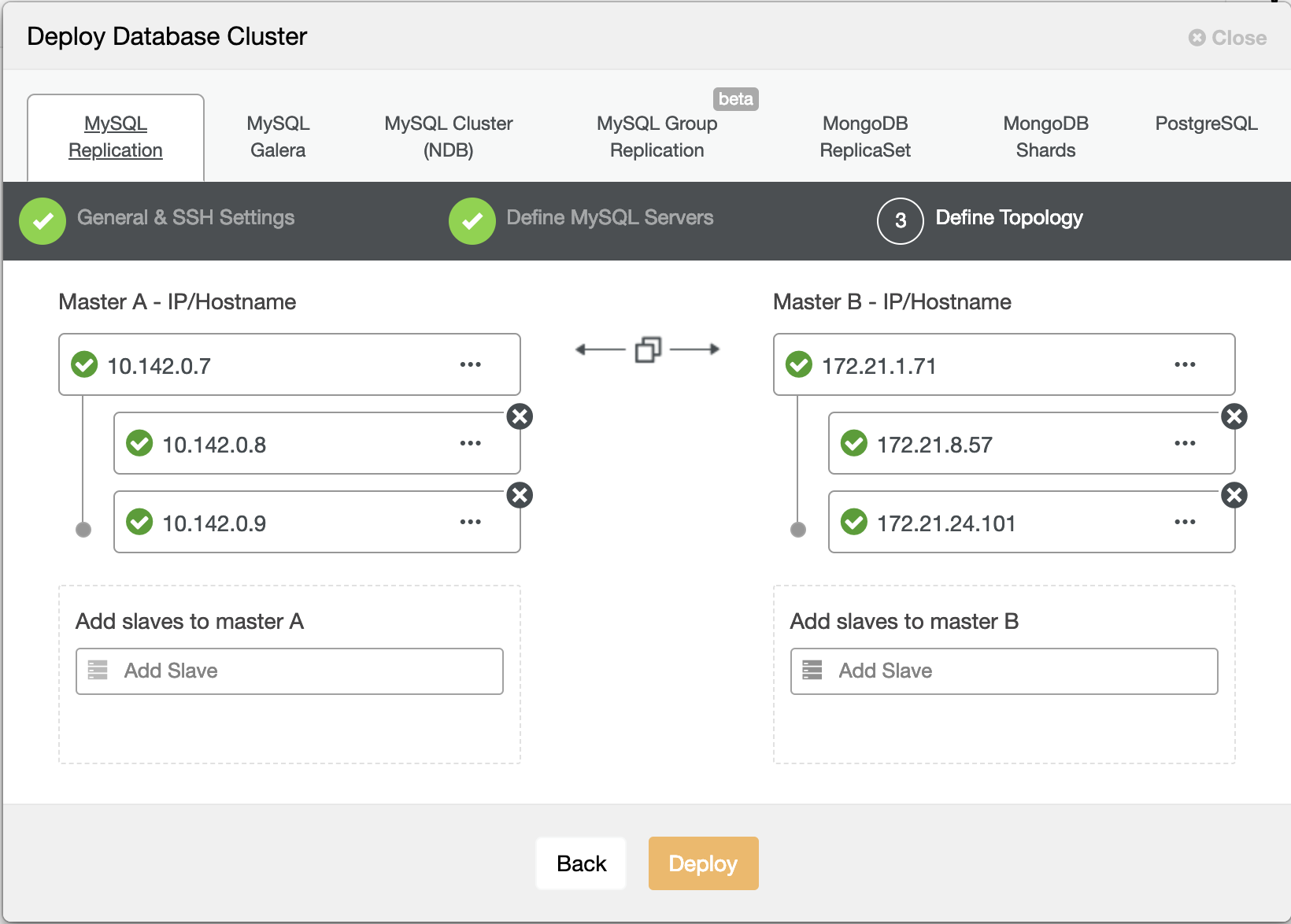Click Add Slave input for master A
1291x924 pixels.
pyautogui.click(x=290, y=671)
